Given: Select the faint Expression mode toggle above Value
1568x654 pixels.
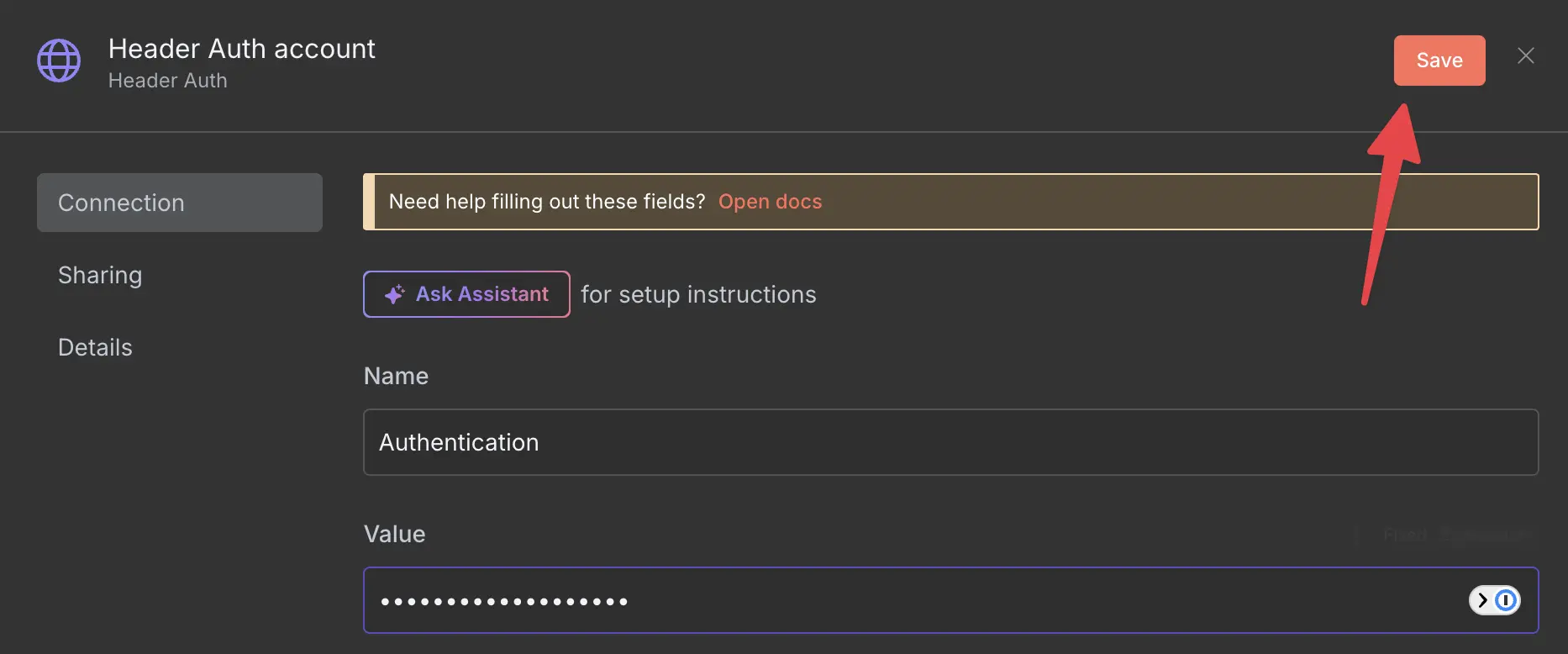Looking at the screenshot, I should click(1487, 535).
